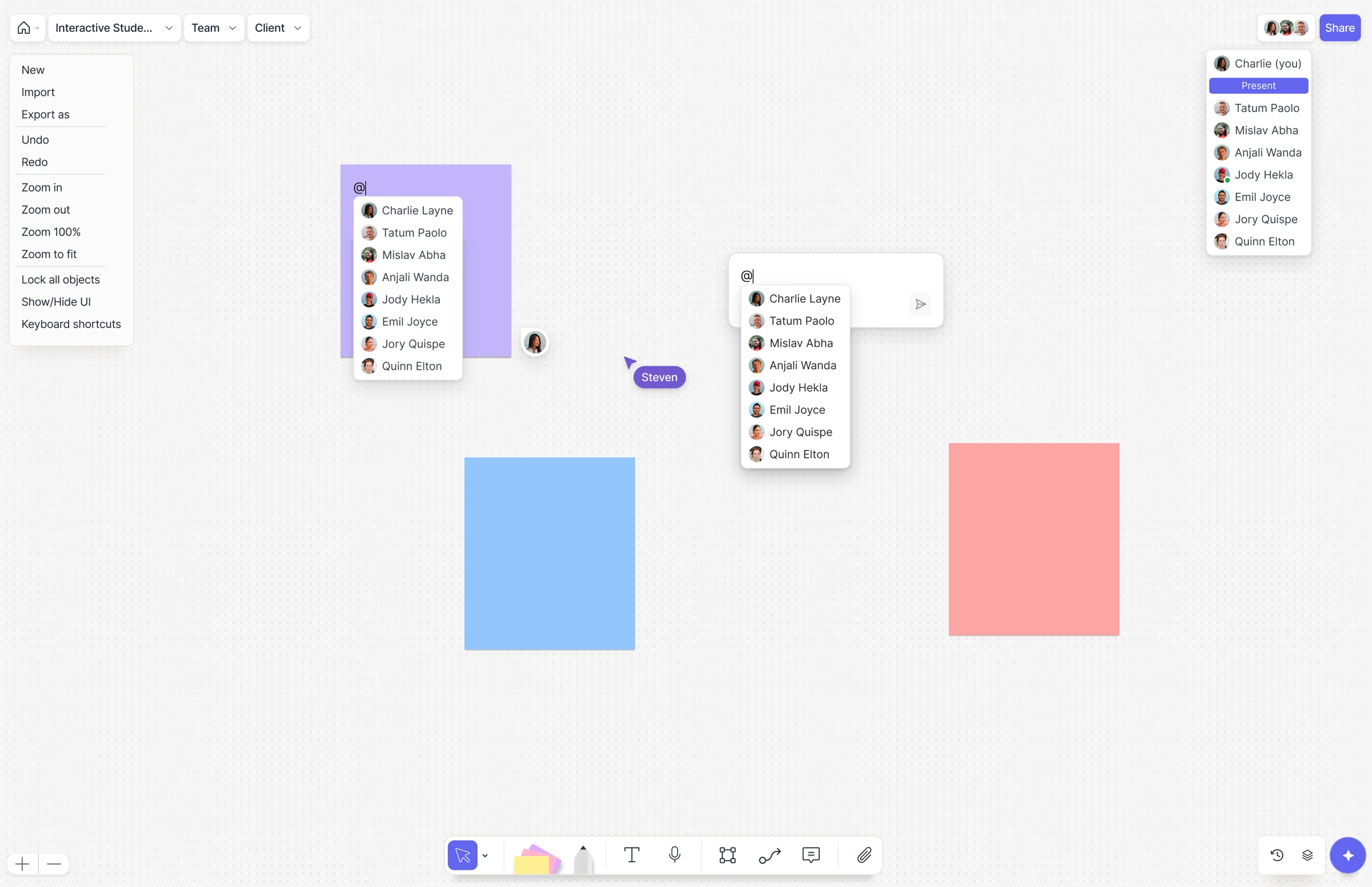The height and width of the screenshot is (887, 1372).
Task: Zoom out with the minus button
Action: click(54, 864)
